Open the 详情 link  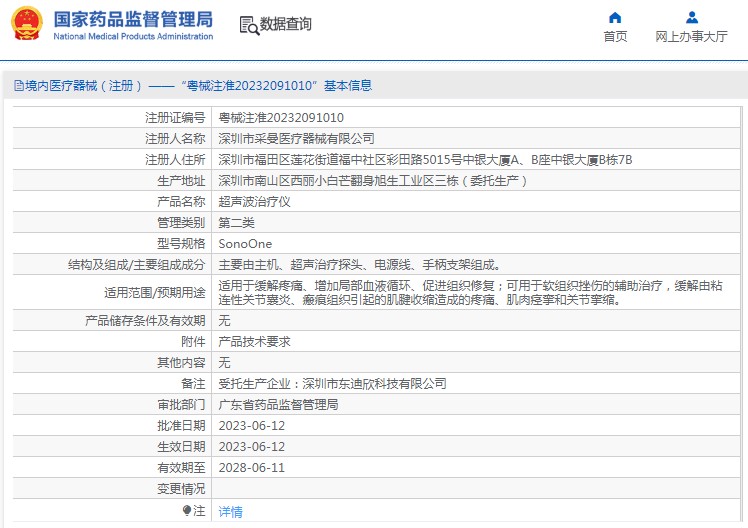[x=230, y=512]
